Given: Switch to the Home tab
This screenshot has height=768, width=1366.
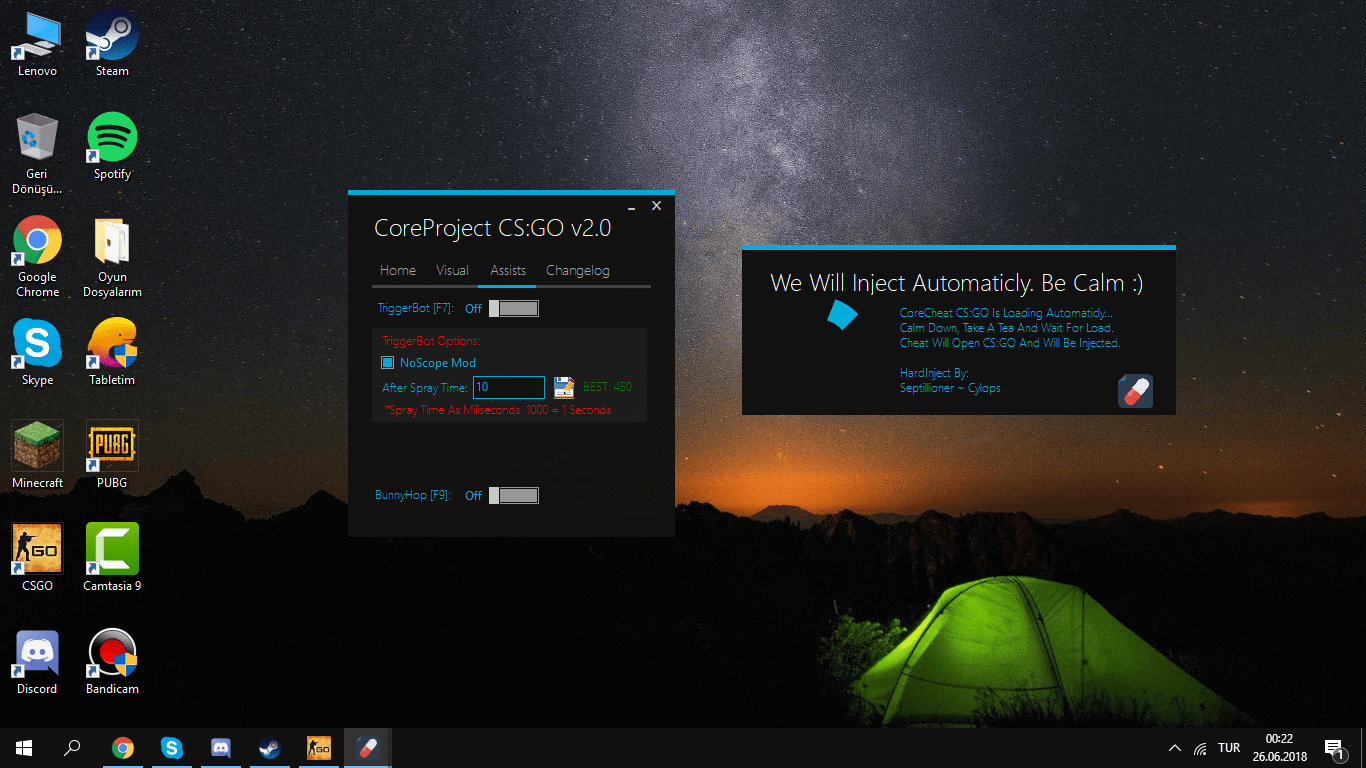Looking at the screenshot, I should [x=397, y=271].
